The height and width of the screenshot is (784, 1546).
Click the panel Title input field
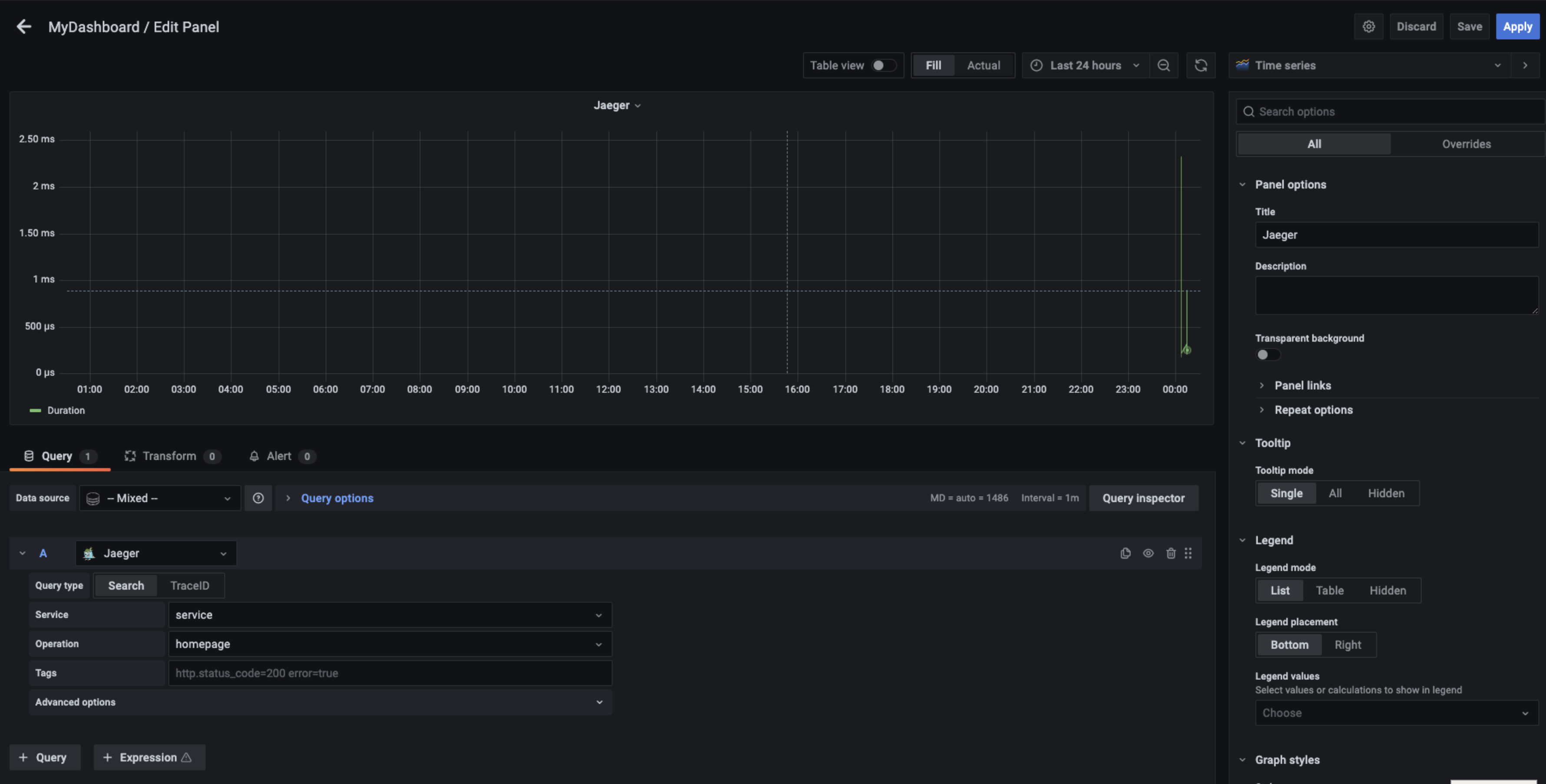[1397, 234]
